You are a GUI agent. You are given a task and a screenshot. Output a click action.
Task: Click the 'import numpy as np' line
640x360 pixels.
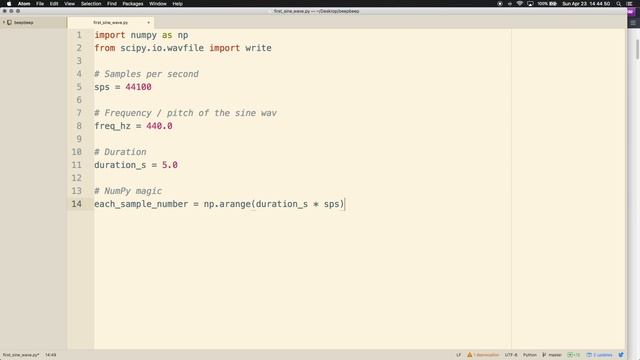click(141, 35)
